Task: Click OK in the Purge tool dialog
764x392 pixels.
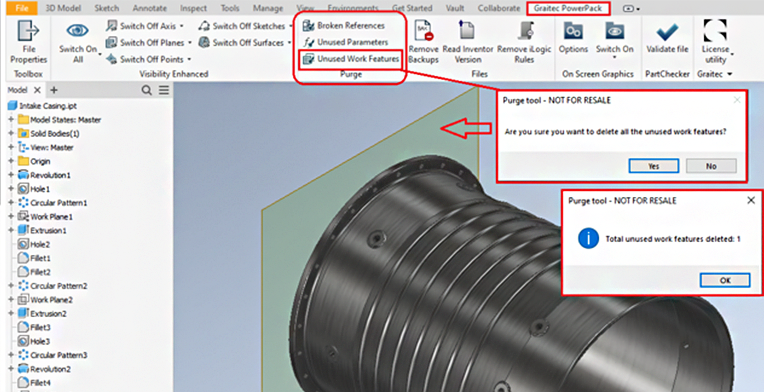Action: pyautogui.click(x=725, y=280)
